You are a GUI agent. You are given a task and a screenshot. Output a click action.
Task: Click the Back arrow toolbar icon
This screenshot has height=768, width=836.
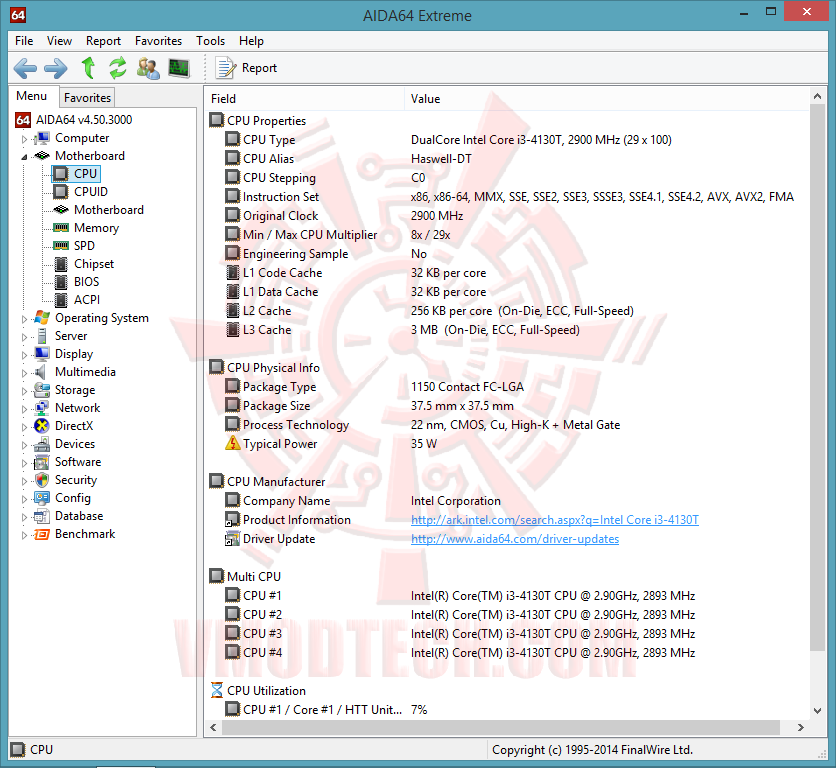(25, 68)
